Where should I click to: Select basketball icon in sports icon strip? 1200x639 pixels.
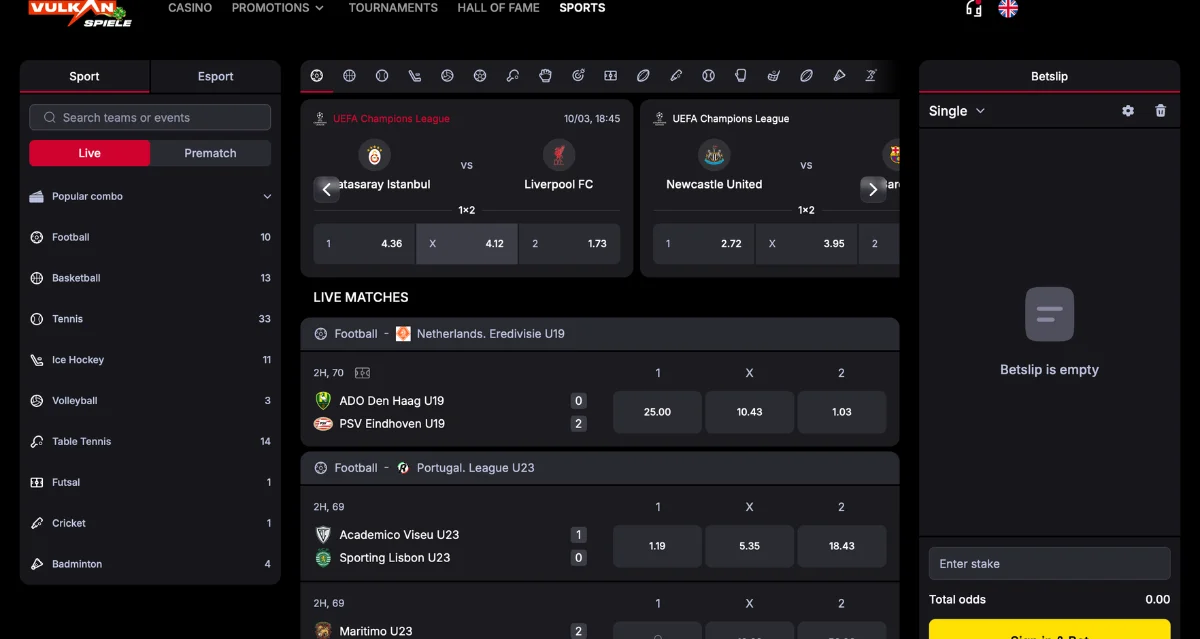point(349,75)
